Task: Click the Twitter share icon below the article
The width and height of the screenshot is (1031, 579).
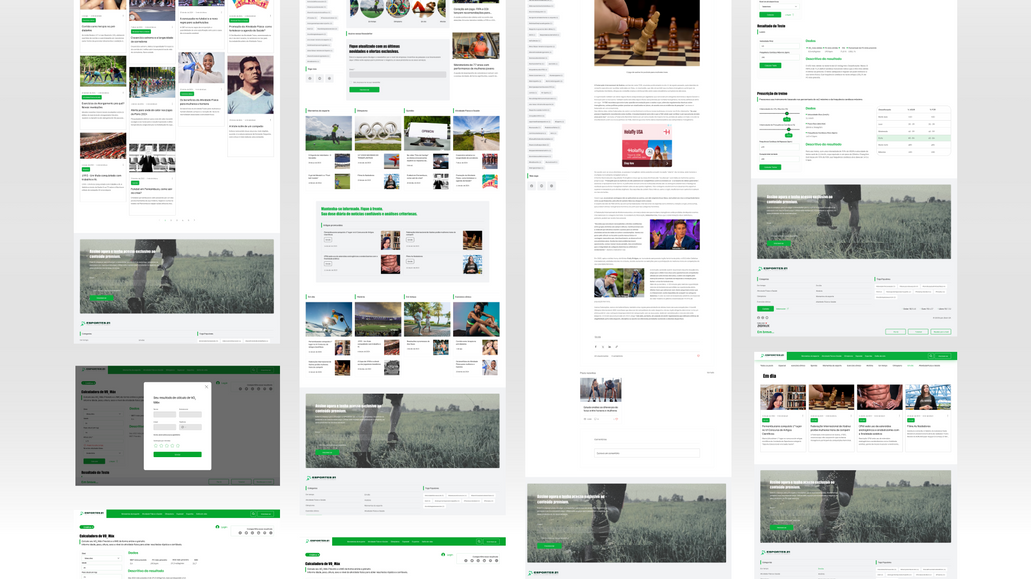Action: (602, 347)
